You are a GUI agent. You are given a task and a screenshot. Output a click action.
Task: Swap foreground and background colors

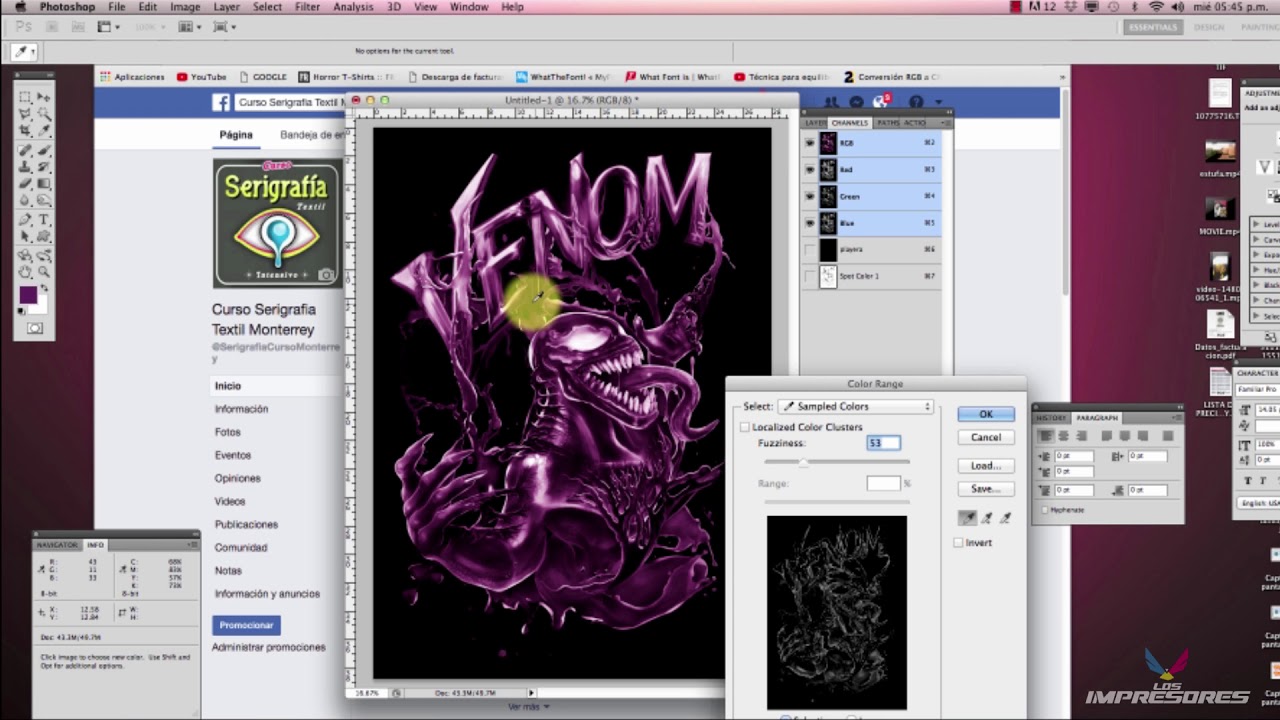[45, 290]
